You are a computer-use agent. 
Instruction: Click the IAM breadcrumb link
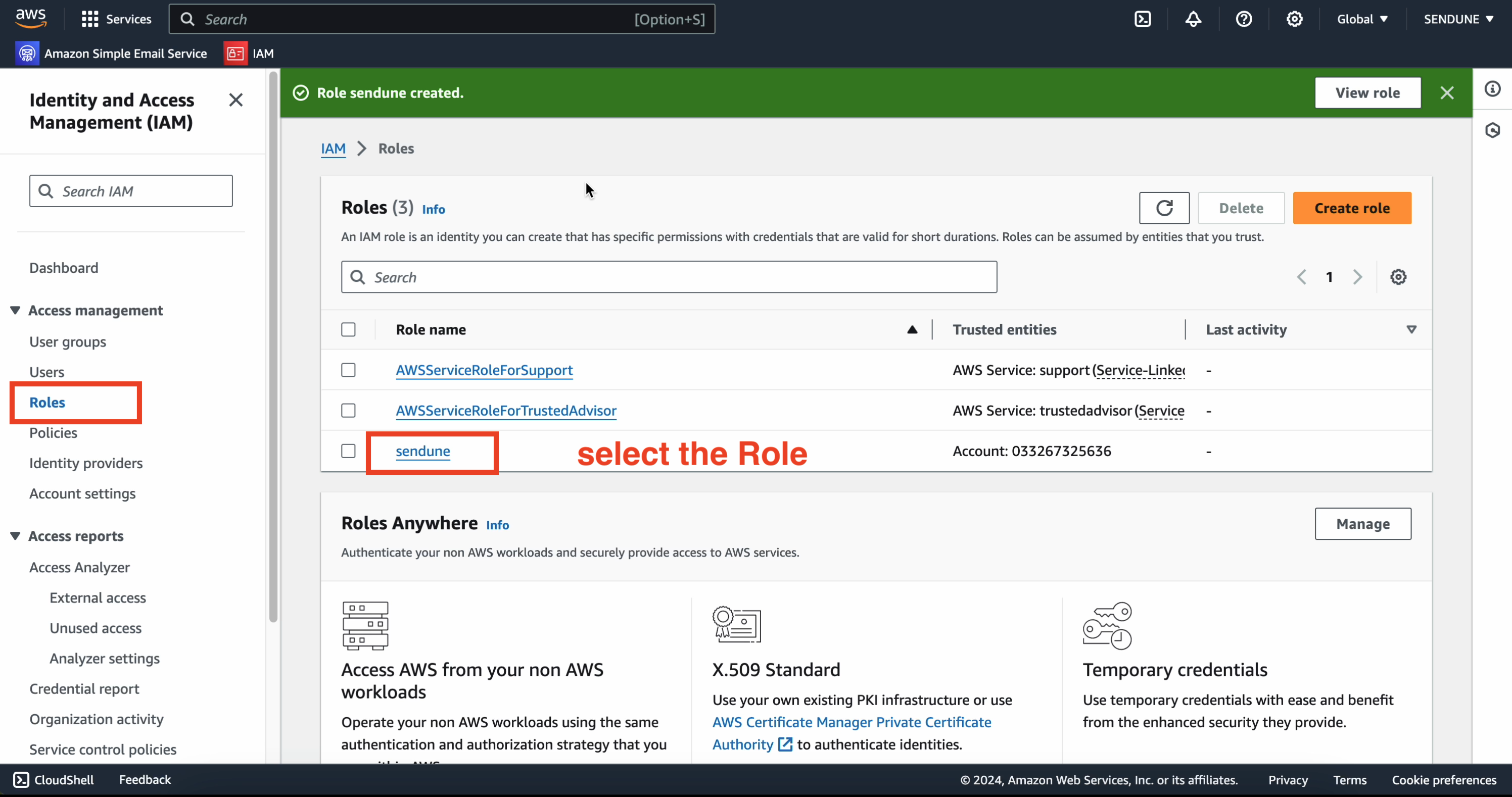point(333,148)
